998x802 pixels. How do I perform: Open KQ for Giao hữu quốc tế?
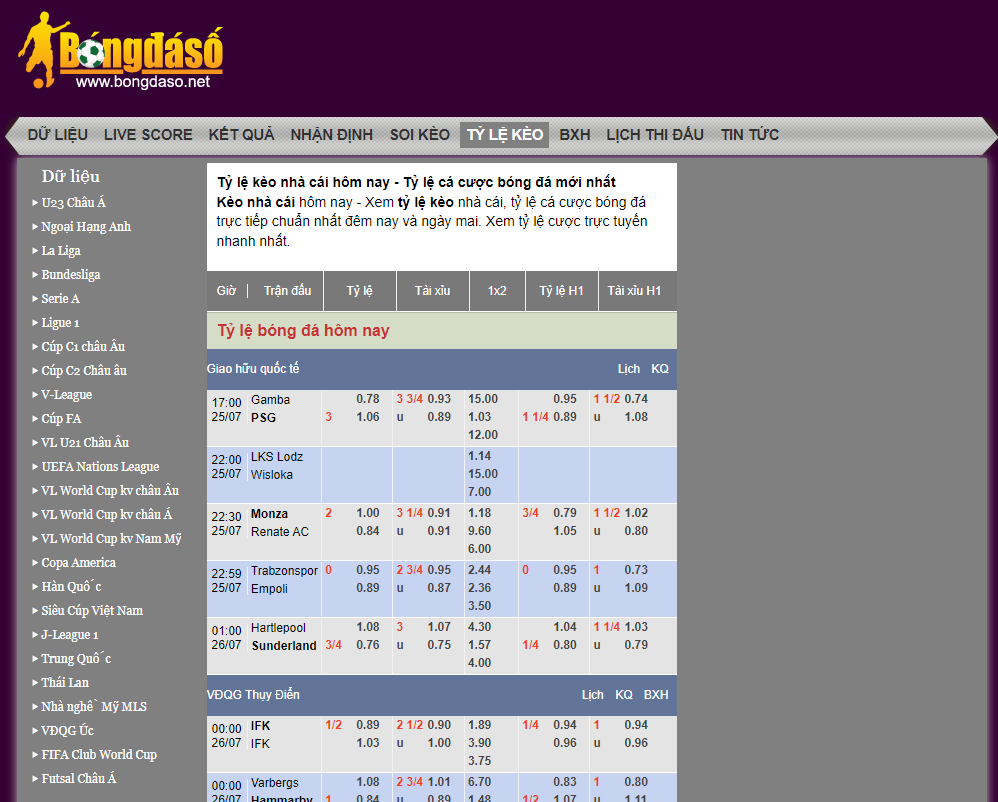click(x=660, y=369)
